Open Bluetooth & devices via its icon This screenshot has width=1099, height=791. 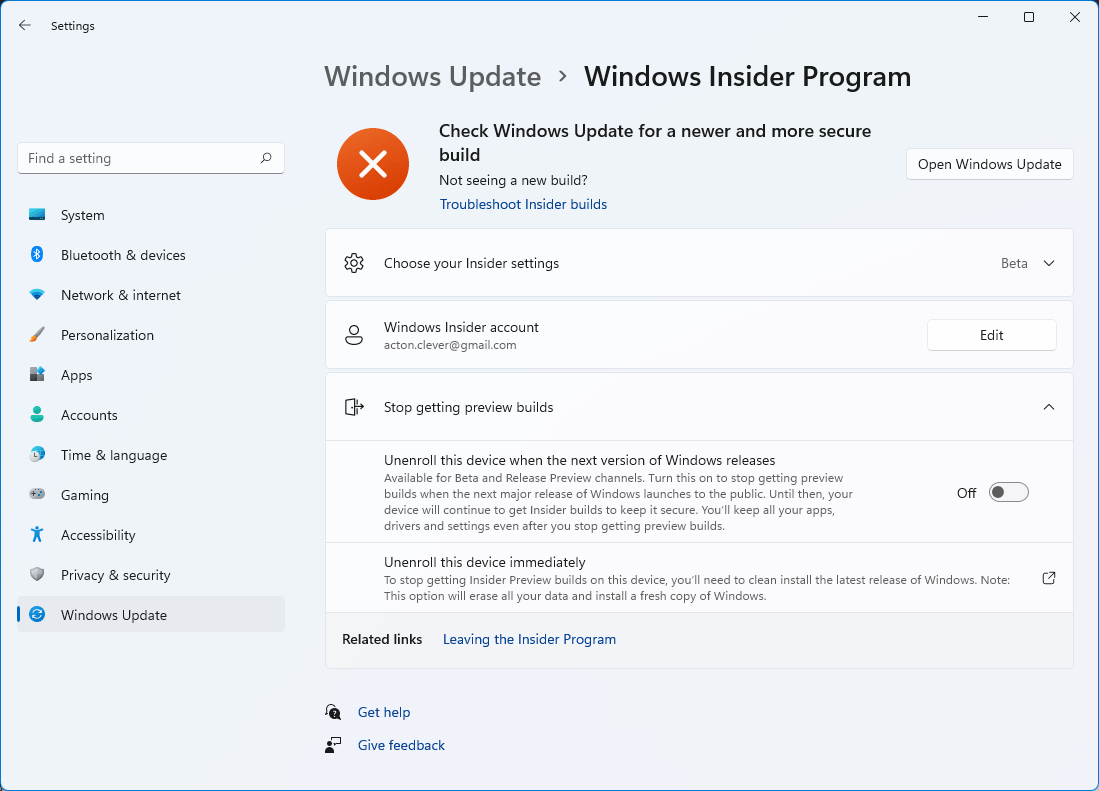37,255
